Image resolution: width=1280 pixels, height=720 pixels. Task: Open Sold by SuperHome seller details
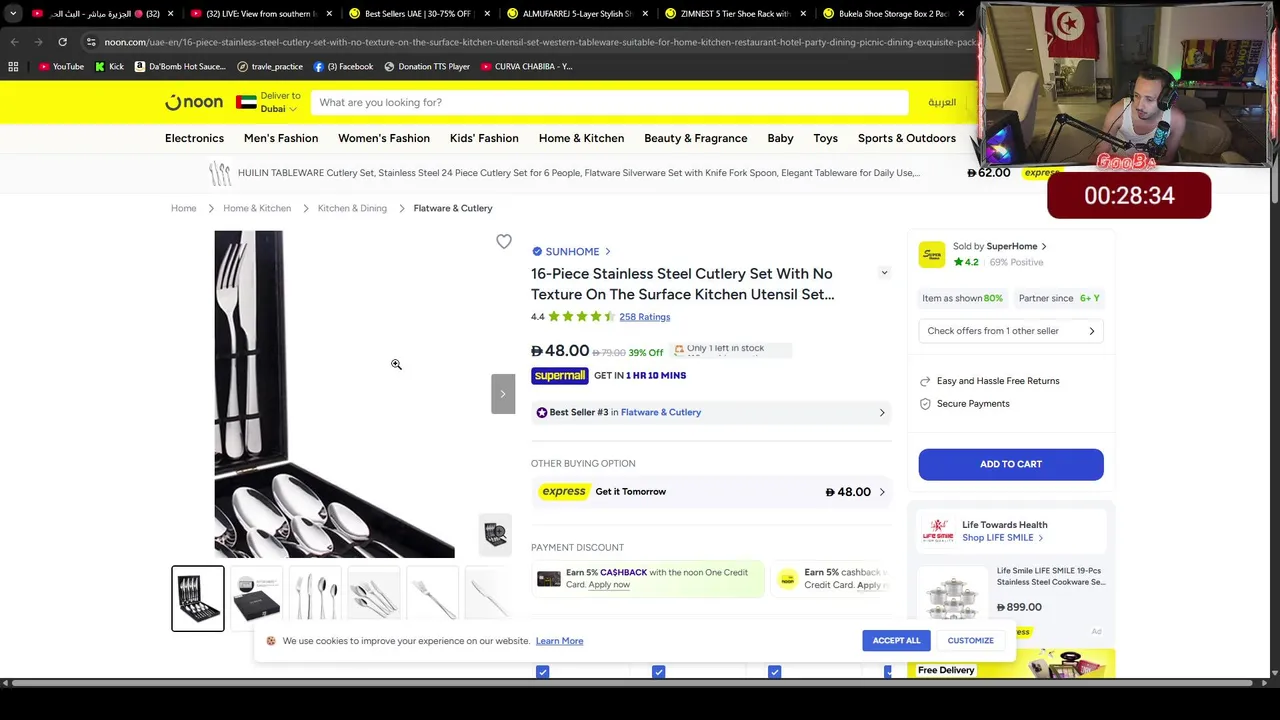point(1000,246)
